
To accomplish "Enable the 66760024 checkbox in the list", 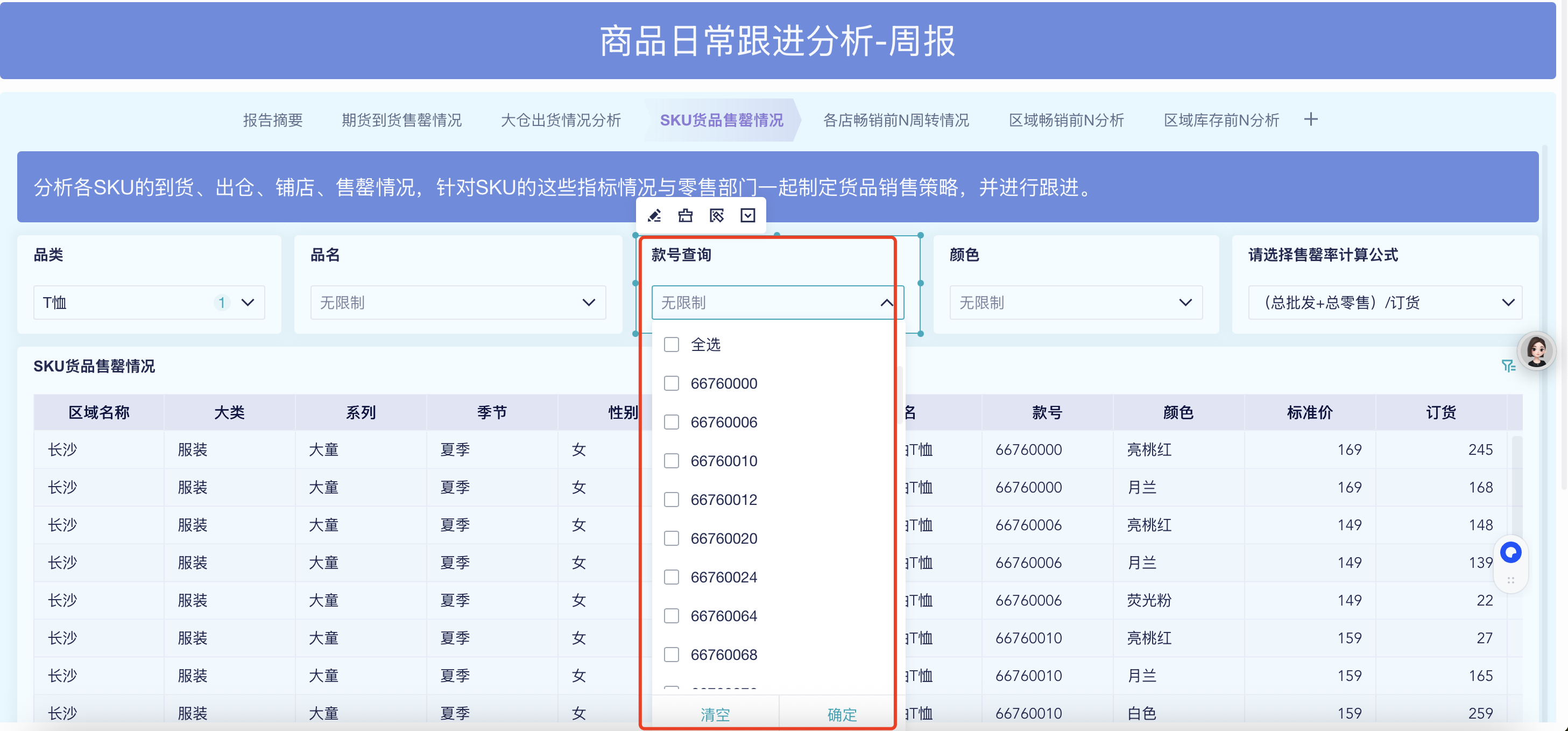I will (672, 577).
